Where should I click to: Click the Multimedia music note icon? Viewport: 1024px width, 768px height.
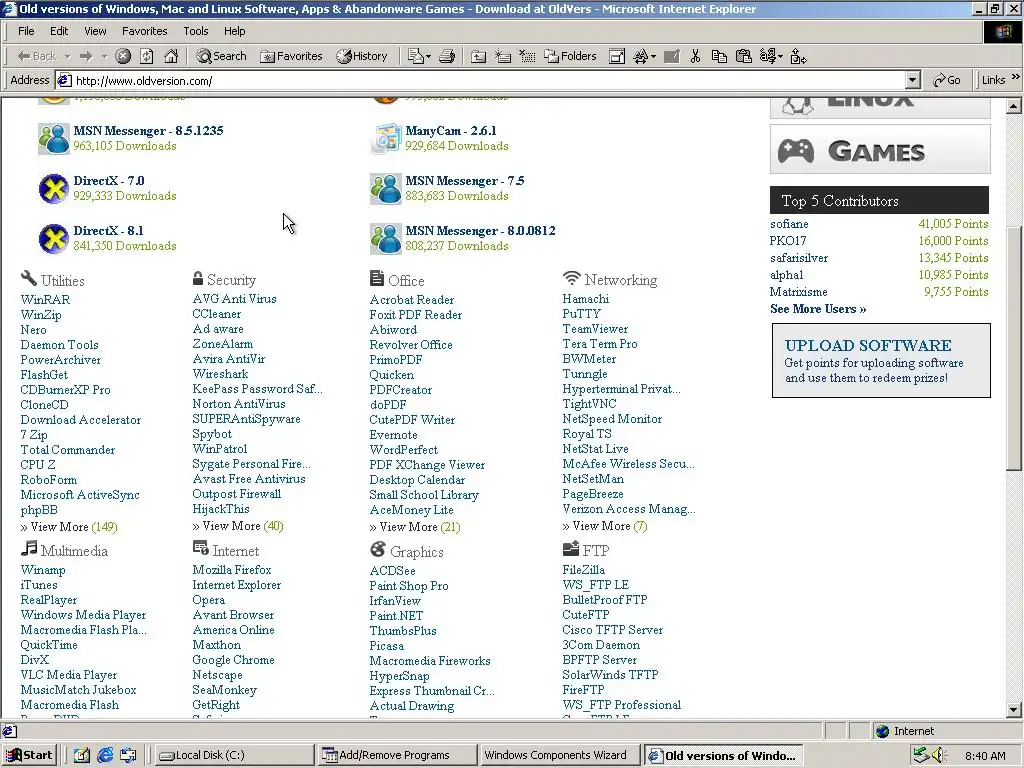29,549
